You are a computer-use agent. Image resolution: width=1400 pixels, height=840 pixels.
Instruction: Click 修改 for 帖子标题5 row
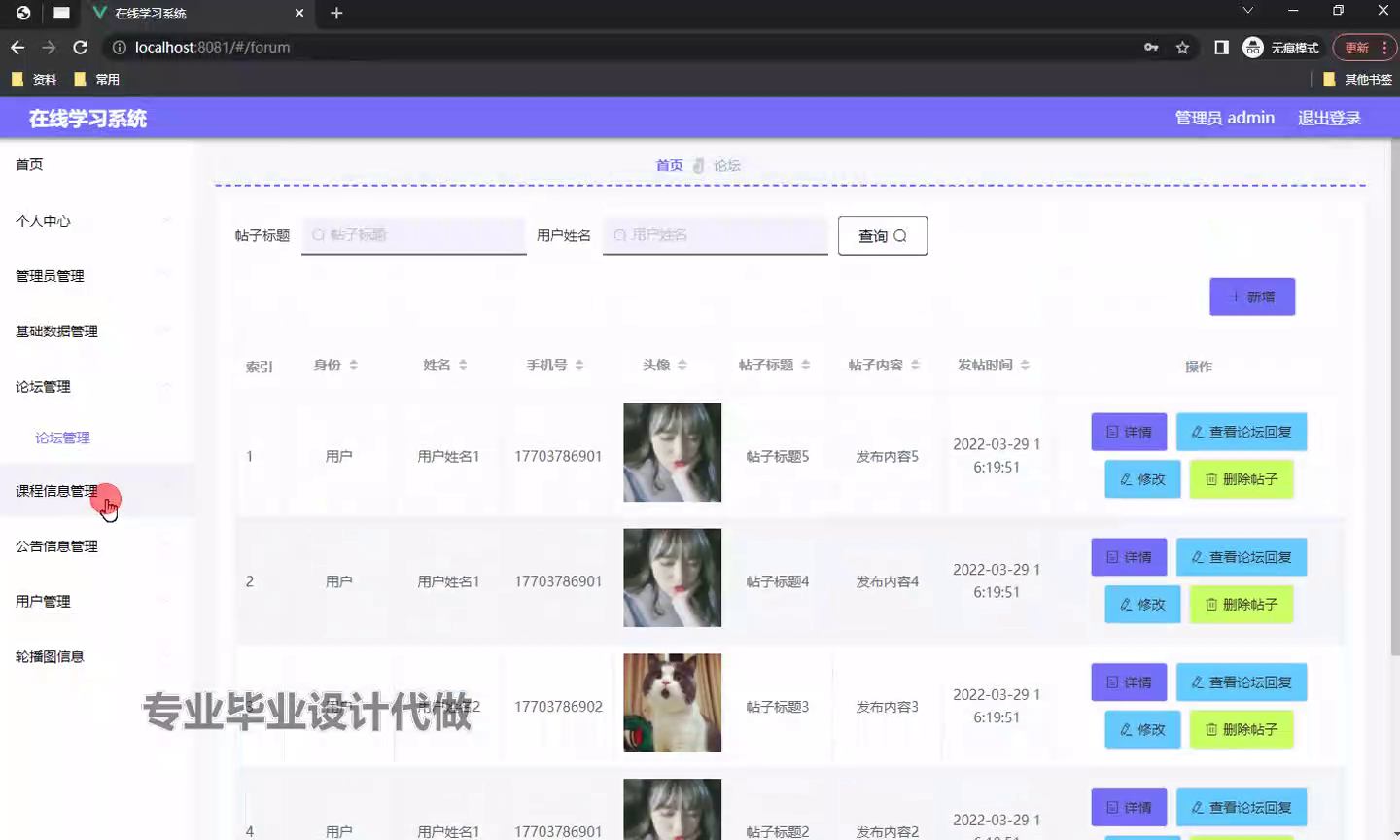pos(1142,479)
